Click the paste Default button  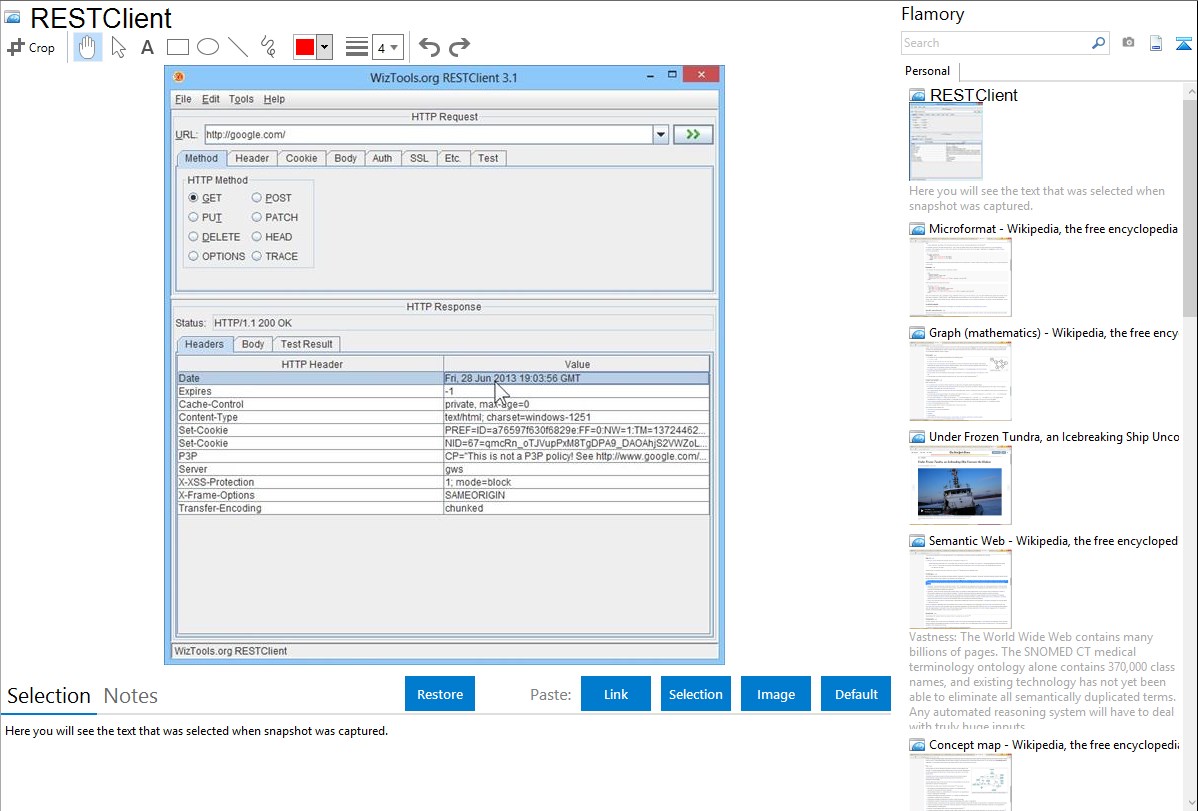tap(856, 694)
